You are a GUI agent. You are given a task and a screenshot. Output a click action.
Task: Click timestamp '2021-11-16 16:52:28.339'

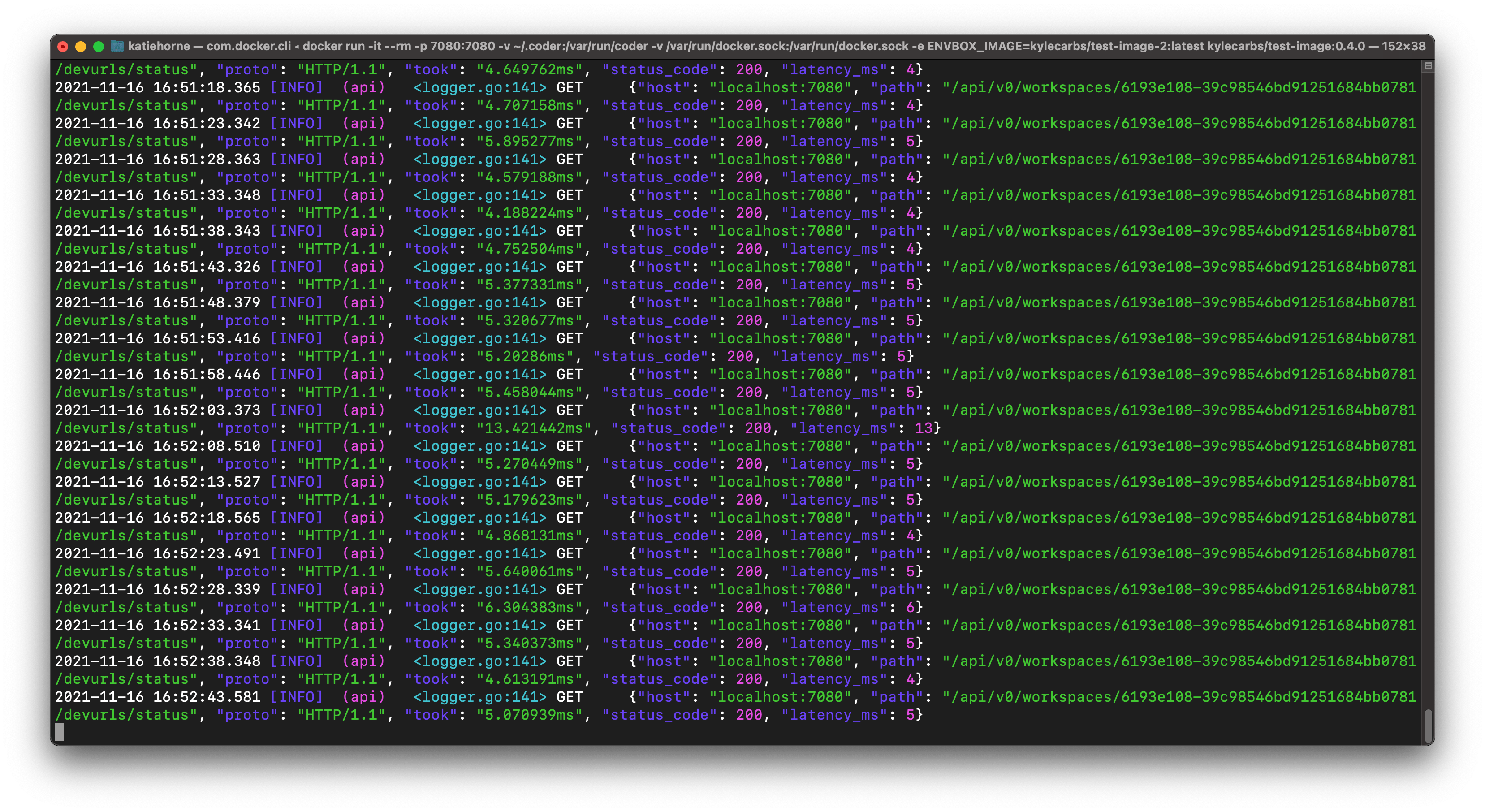click(x=157, y=589)
